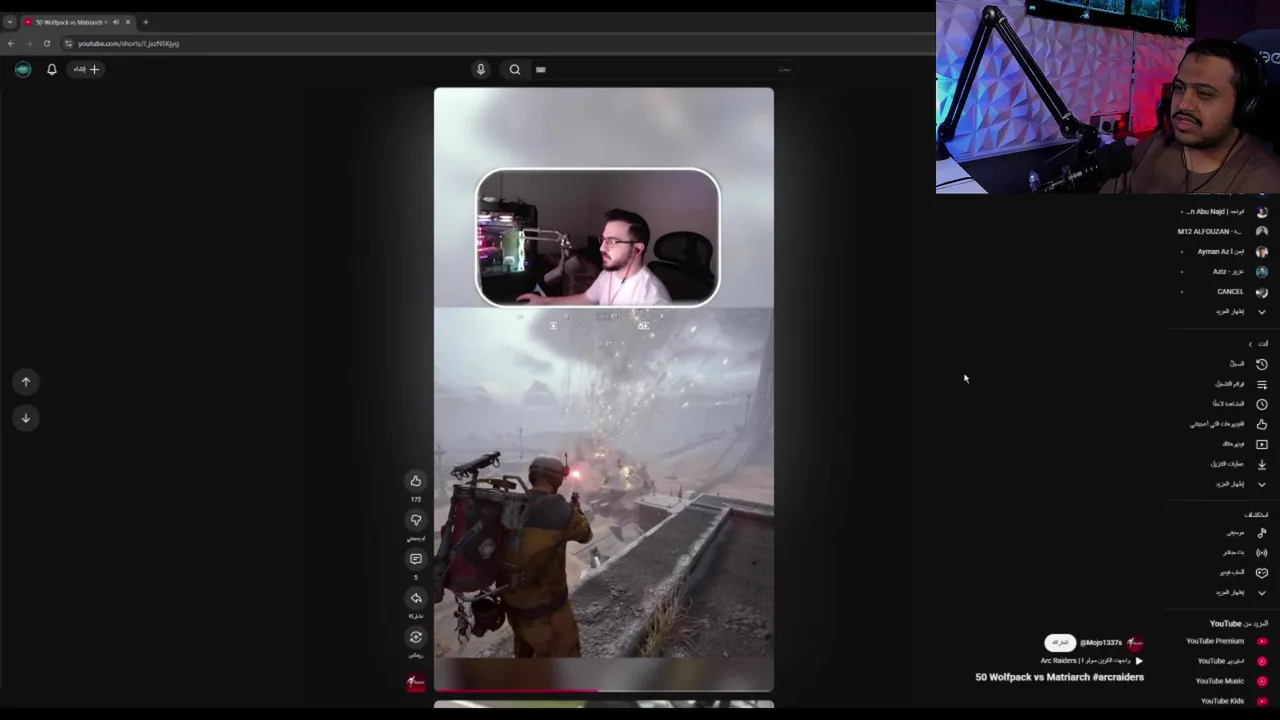Open Playlists in sidebar

click(1224, 384)
